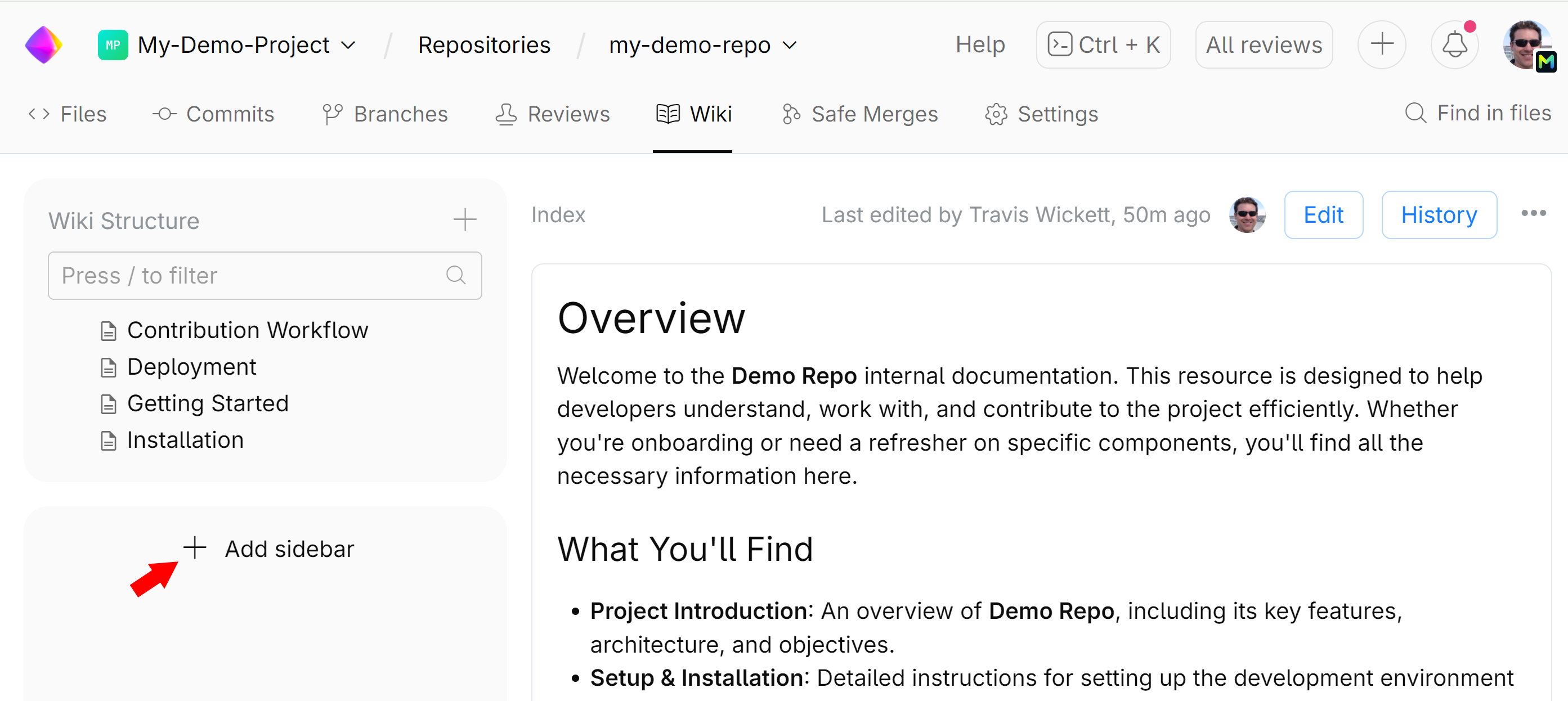Click the Contribution Workflow page icon
The height and width of the screenshot is (701, 1568).
pos(109,330)
